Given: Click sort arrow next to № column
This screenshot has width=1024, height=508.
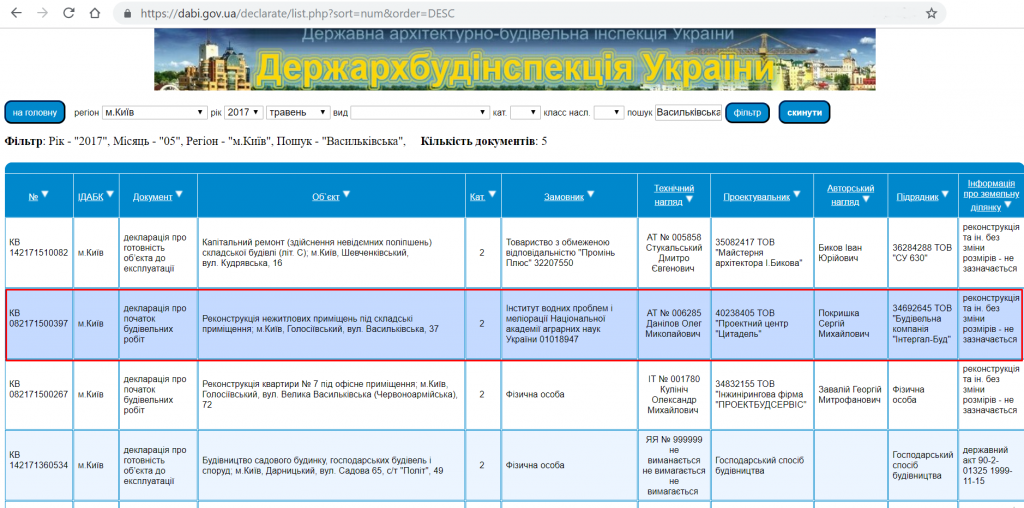Looking at the screenshot, I should point(45,194).
